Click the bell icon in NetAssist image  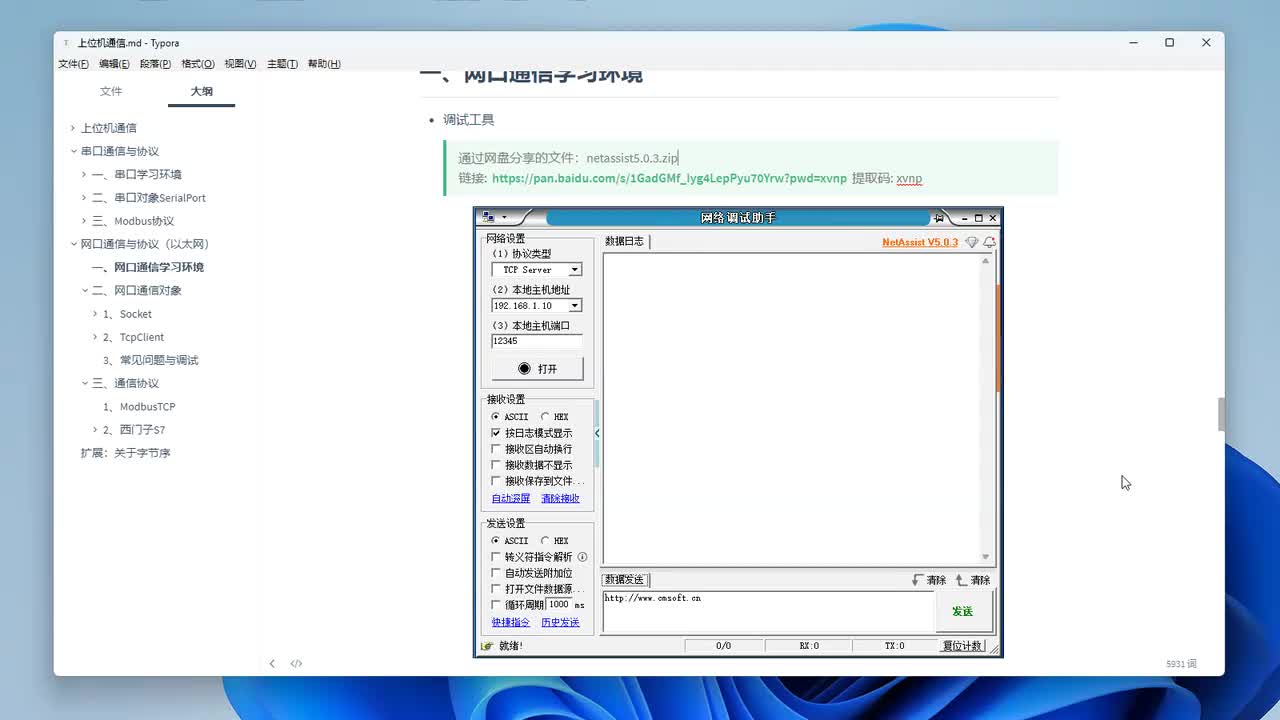point(989,242)
